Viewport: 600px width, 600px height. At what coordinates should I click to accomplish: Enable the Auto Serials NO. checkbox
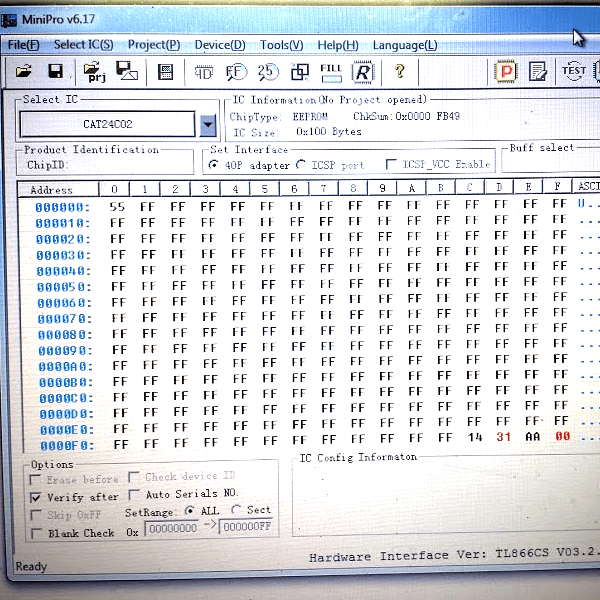click(x=134, y=494)
